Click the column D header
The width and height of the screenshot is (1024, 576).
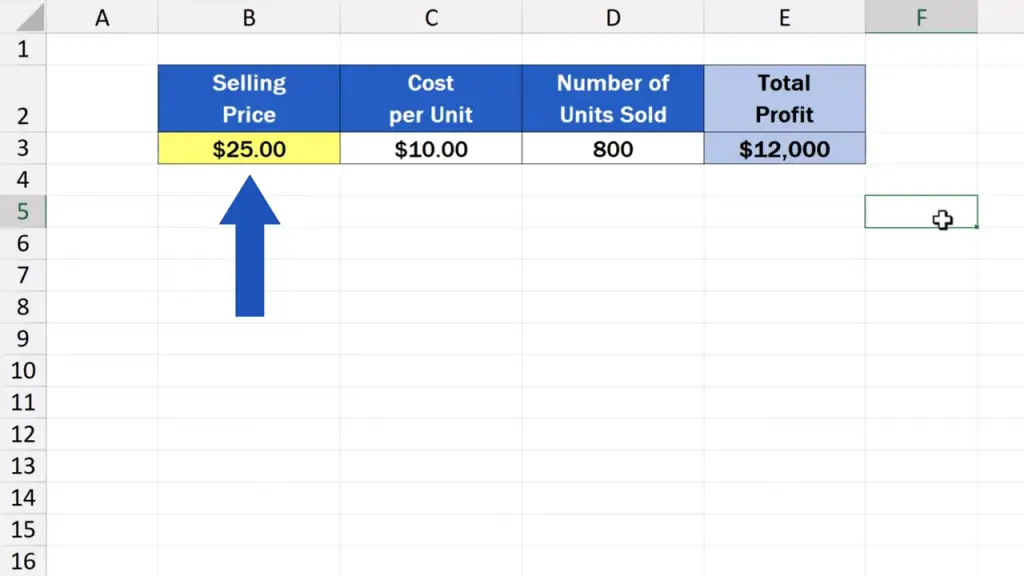click(612, 17)
